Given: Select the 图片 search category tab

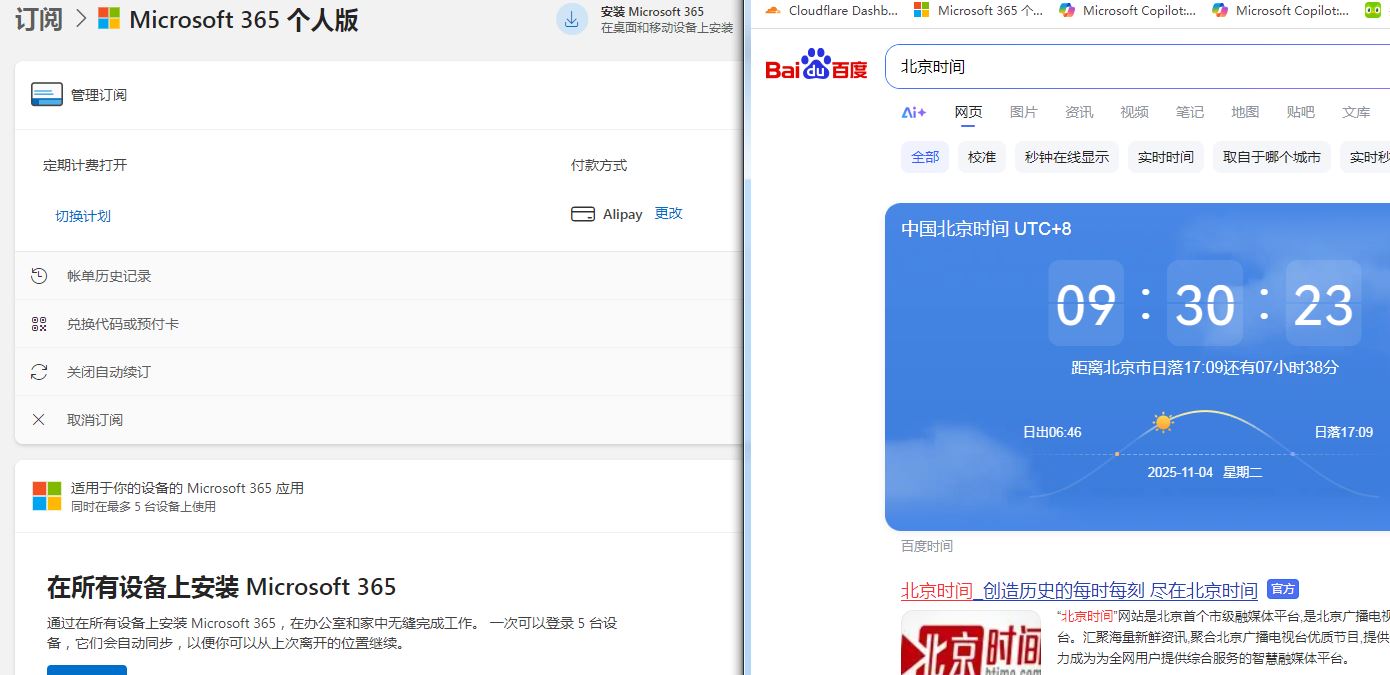Looking at the screenshot, I should click(1023, 113).
